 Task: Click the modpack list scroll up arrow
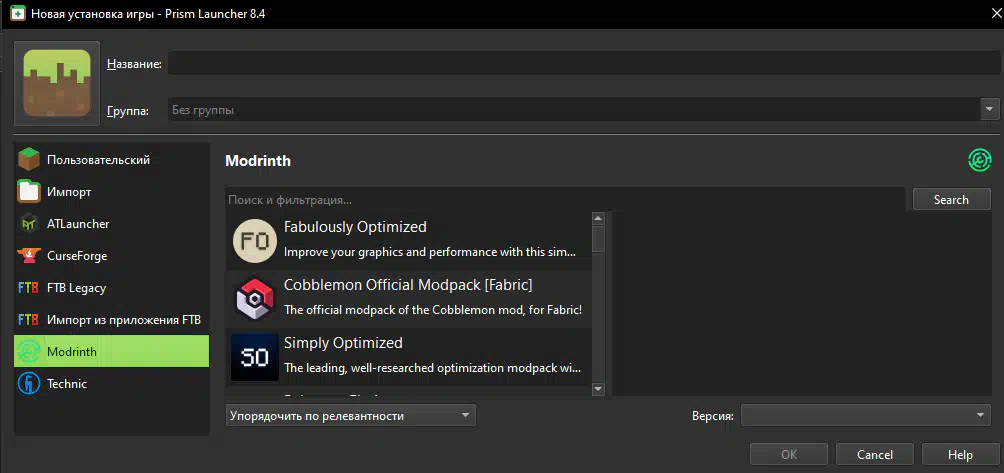(x=599, y=219)
